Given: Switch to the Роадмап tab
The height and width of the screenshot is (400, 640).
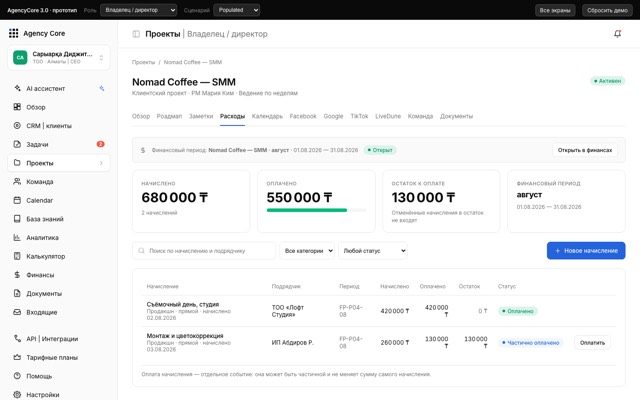Looking at the screenshot, I should (169, 116).
